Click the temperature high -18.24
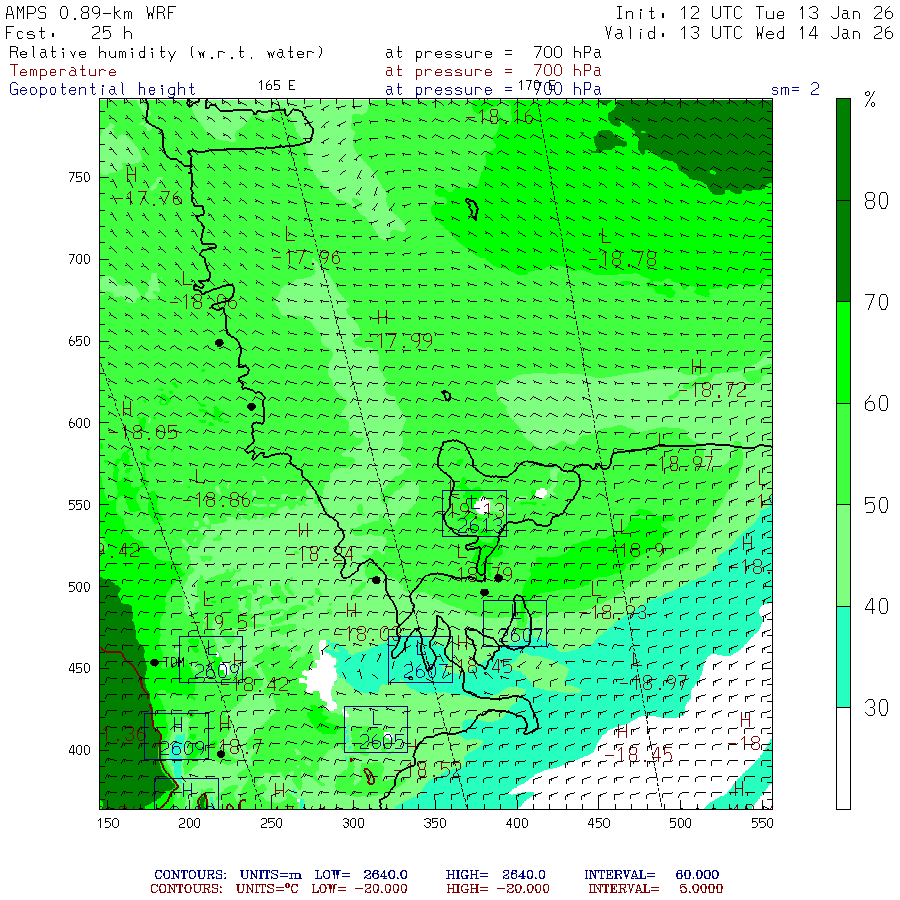 pyautogui.click(x=320, y=554)
